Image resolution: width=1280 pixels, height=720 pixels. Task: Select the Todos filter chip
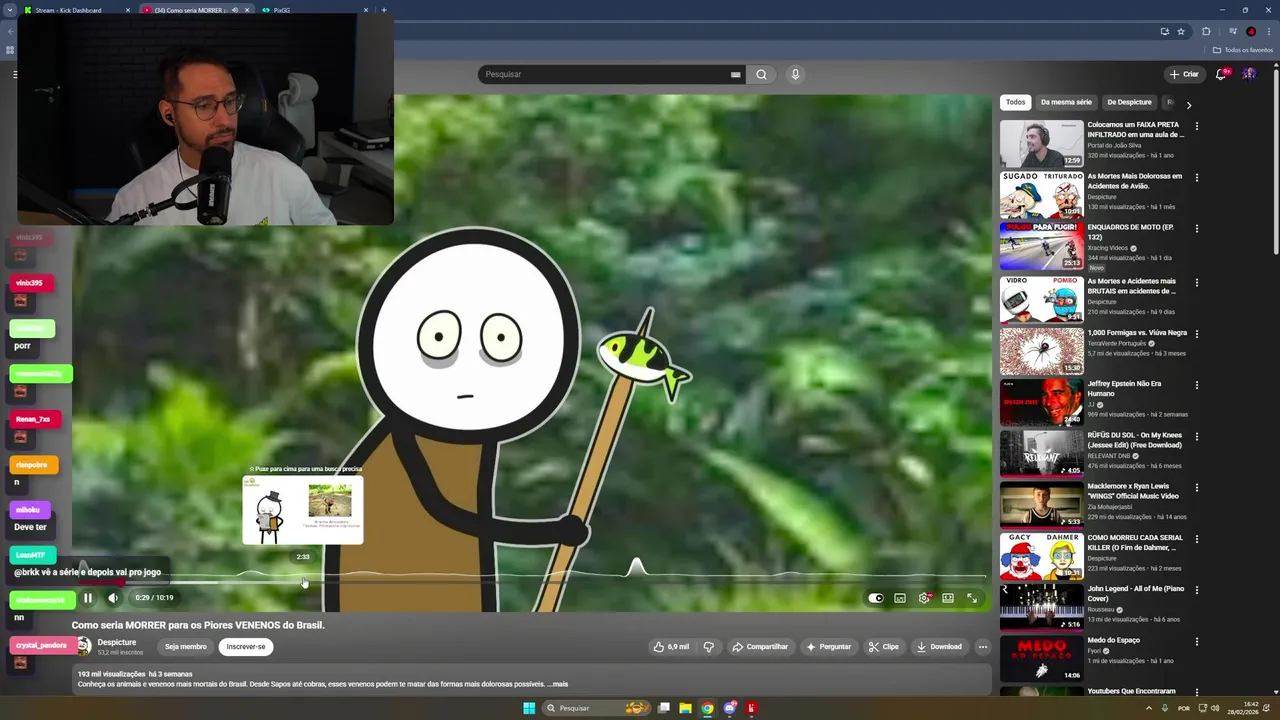1015,102
